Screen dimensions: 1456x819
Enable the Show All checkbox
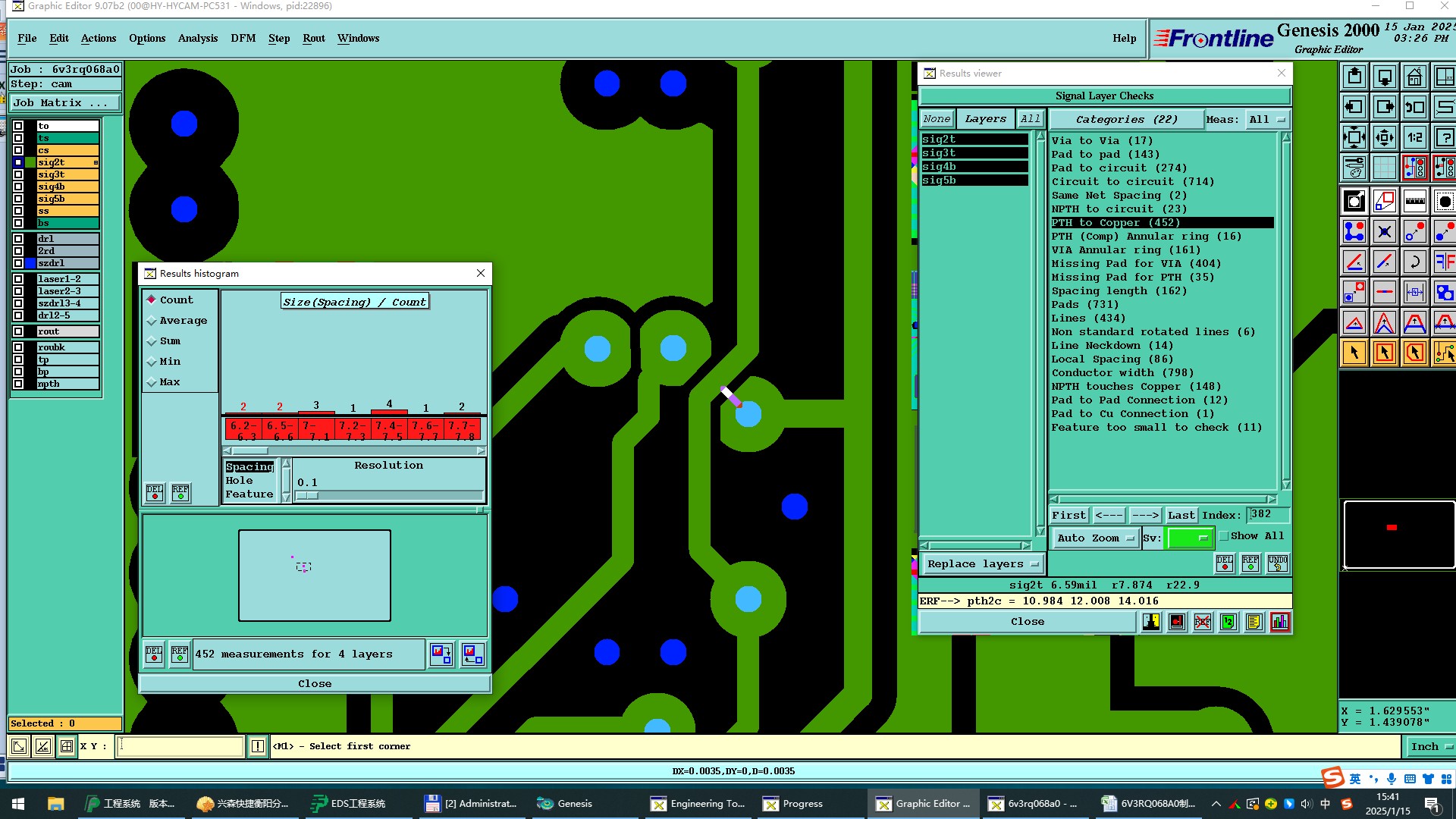coord(1224,536)
